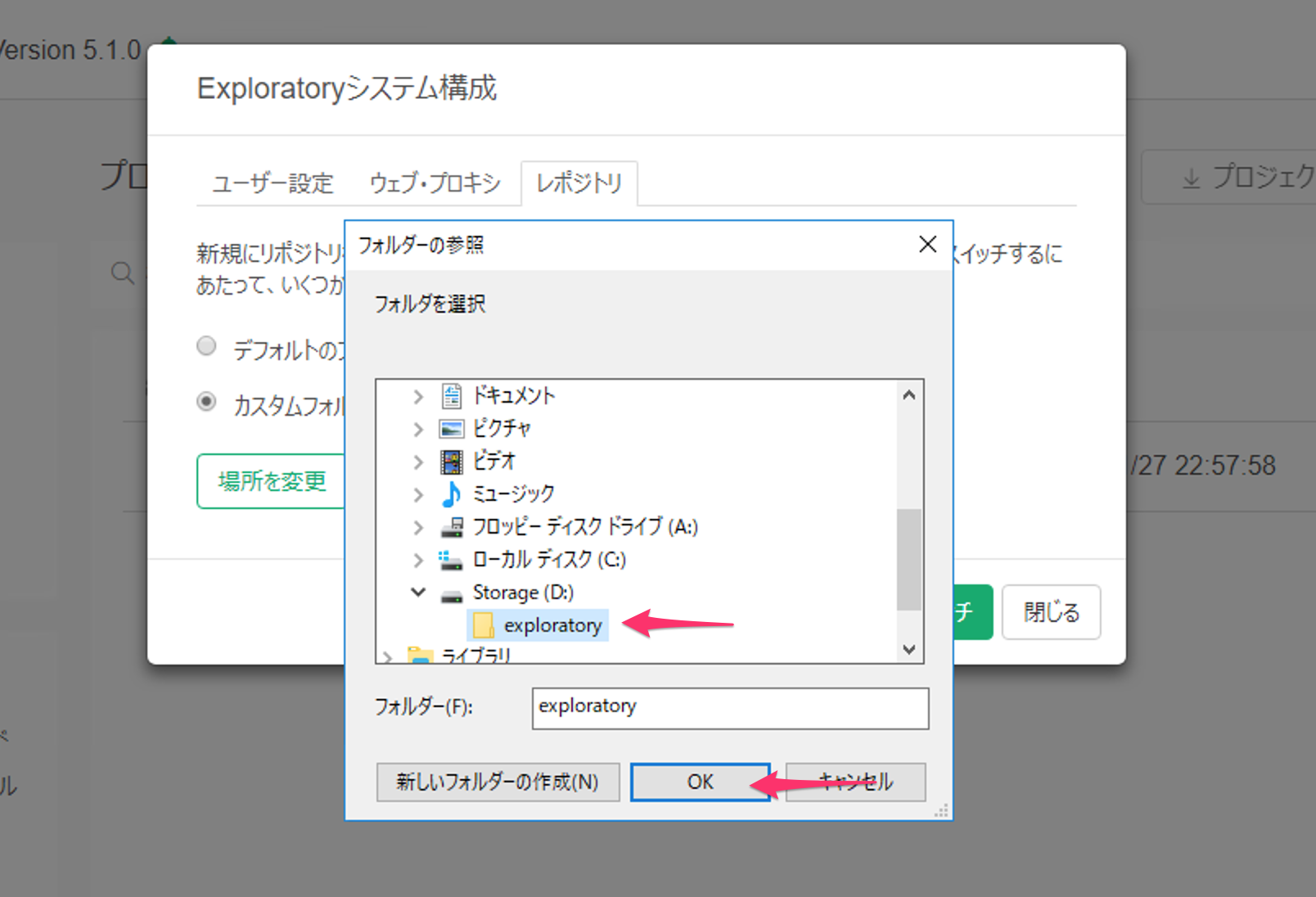Screen dimensions: 1316x897
Task: Click the tree scrollbar up arrow
Action: coord(908,395)
